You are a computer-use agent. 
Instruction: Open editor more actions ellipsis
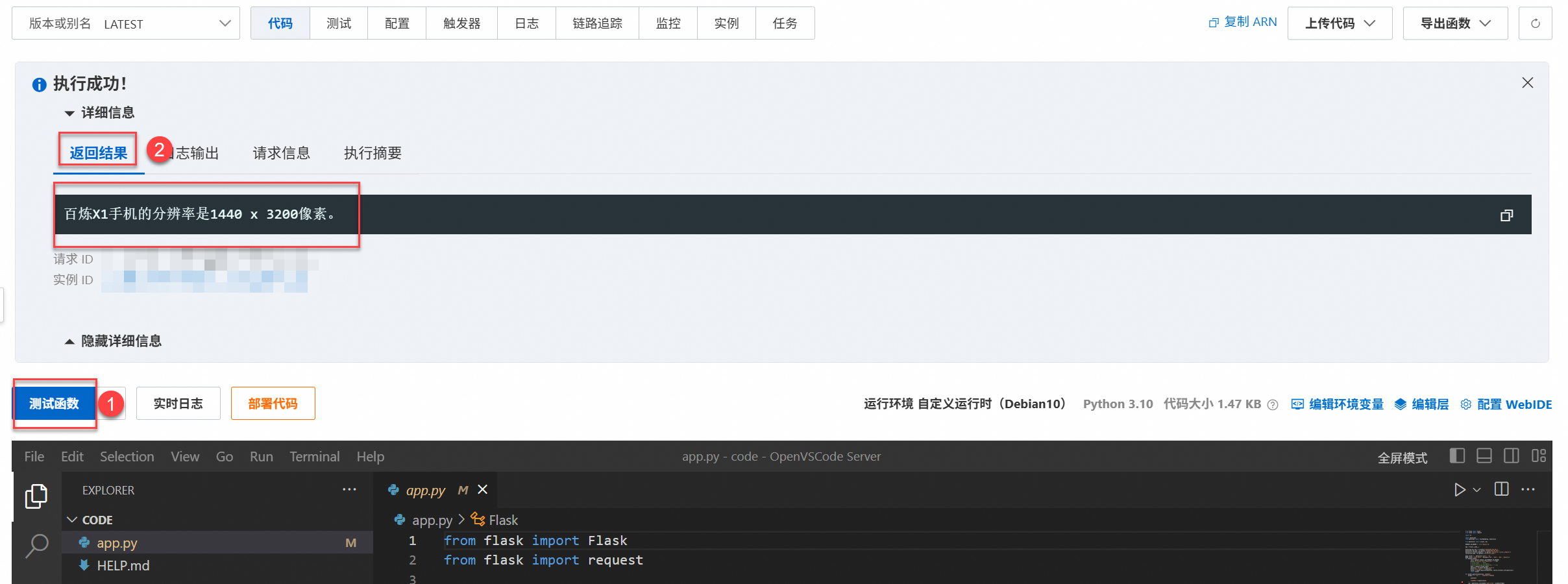(1528, 489)
